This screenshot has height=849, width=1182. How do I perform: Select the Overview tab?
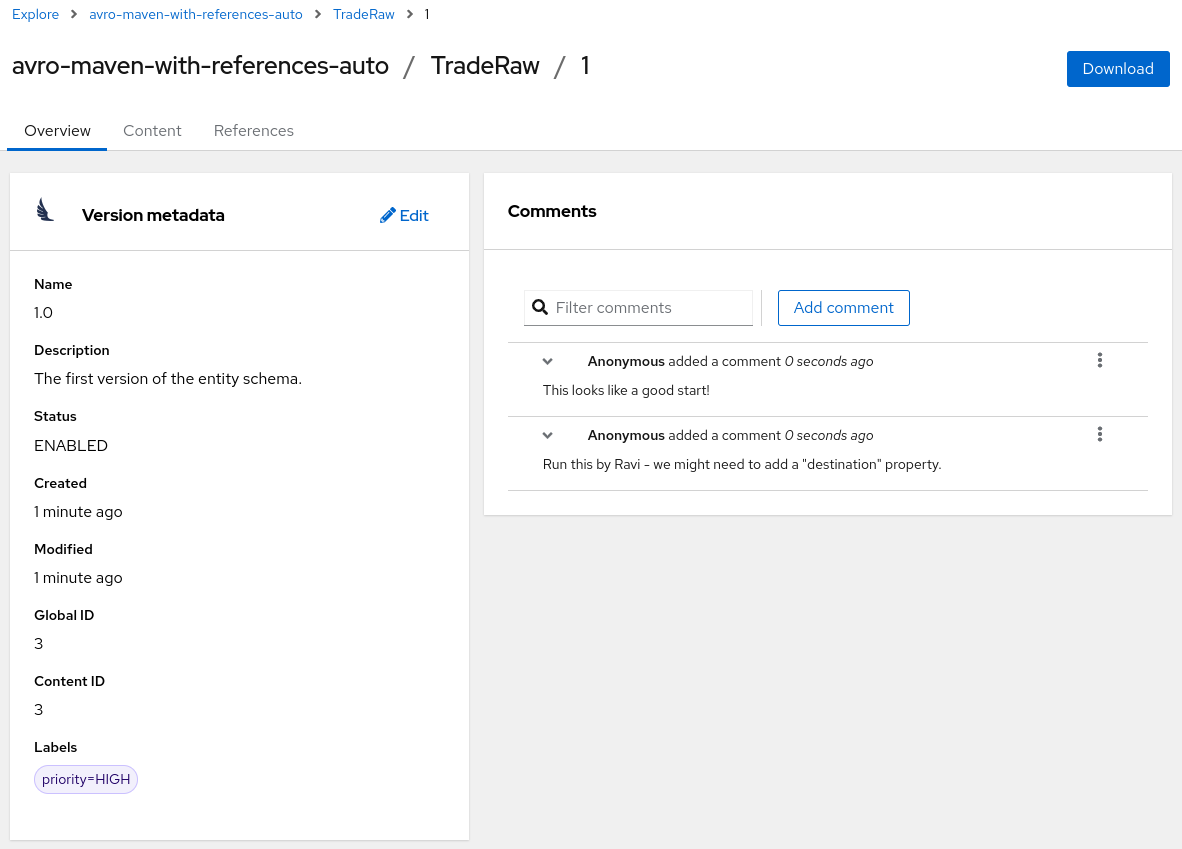pos(57,130)
